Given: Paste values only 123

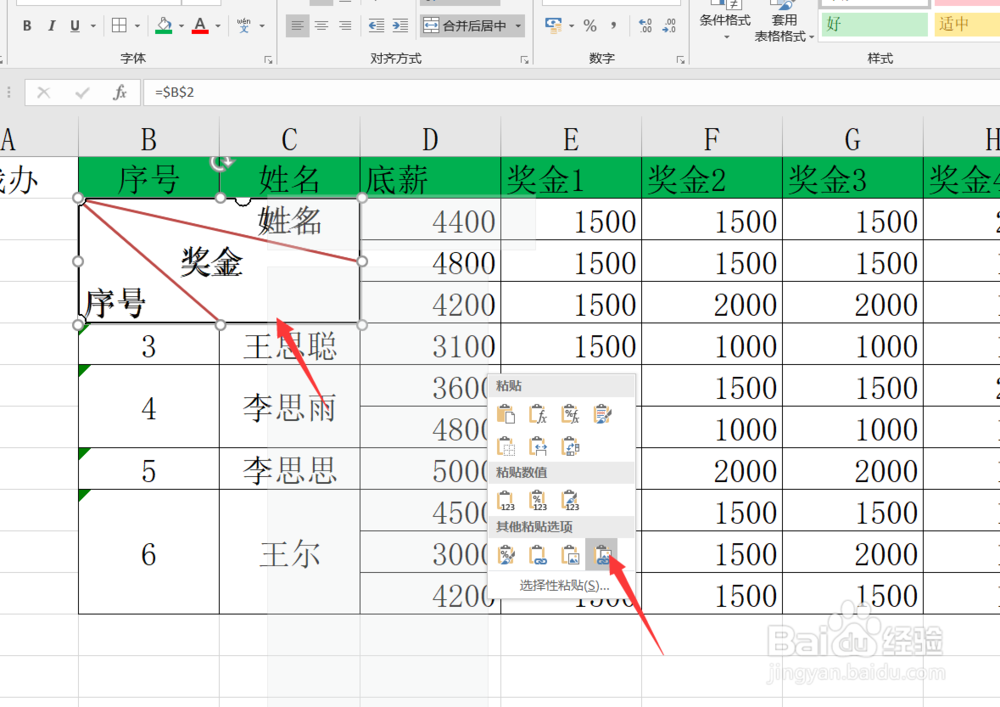Looking at the screenshot, I should 506,500.
